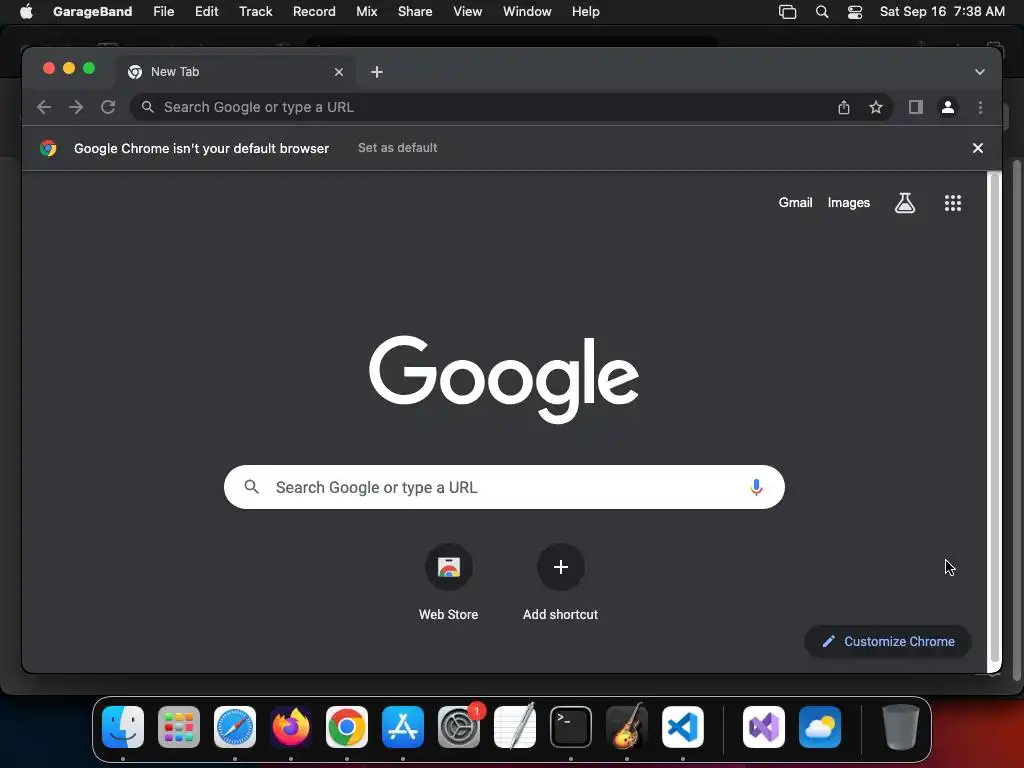Launch Firefox from the Dock

[291, 727]
